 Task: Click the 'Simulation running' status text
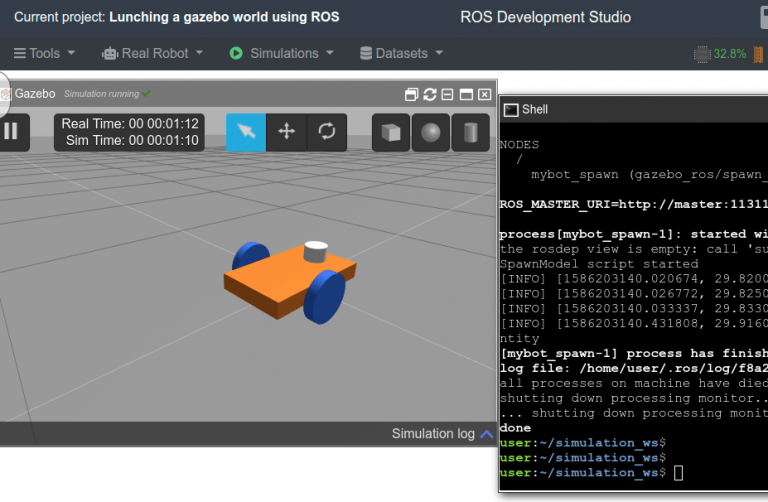tap(101, 94)
